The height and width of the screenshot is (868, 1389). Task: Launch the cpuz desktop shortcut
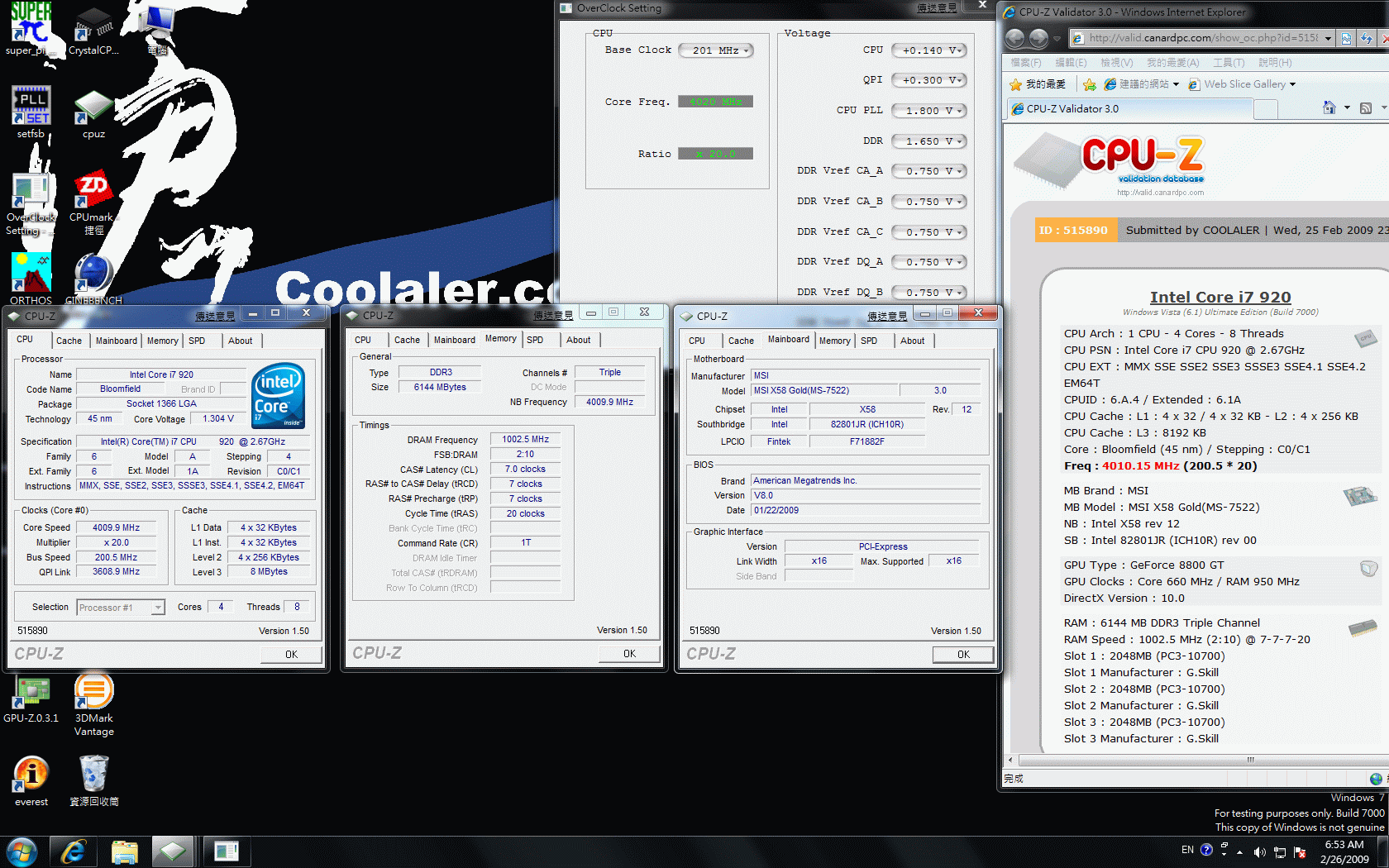point(93,112)
